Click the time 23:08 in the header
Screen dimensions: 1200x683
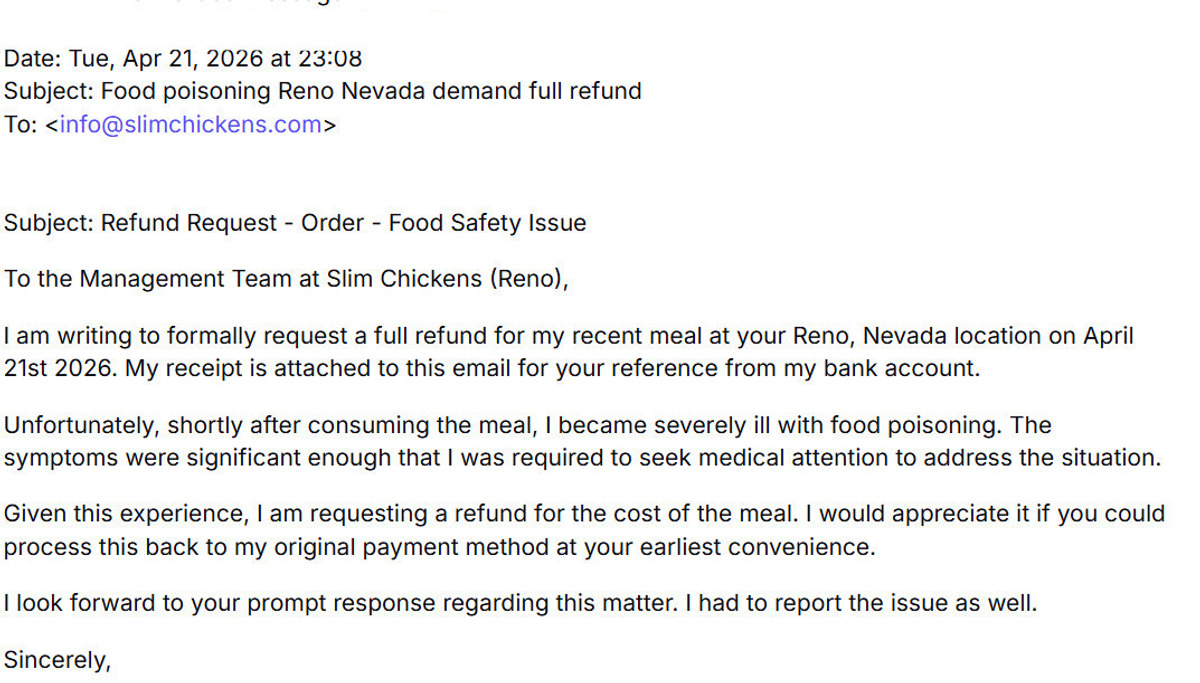pyautogui.click(x=330, y=58)
